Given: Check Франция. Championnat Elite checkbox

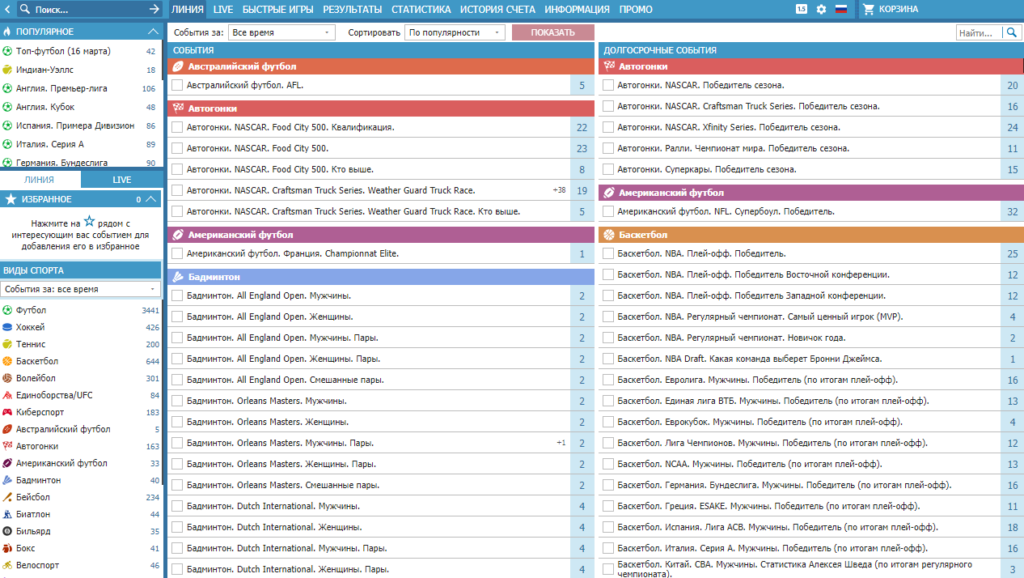Looking at the screenshot, I should click(177, 253).
